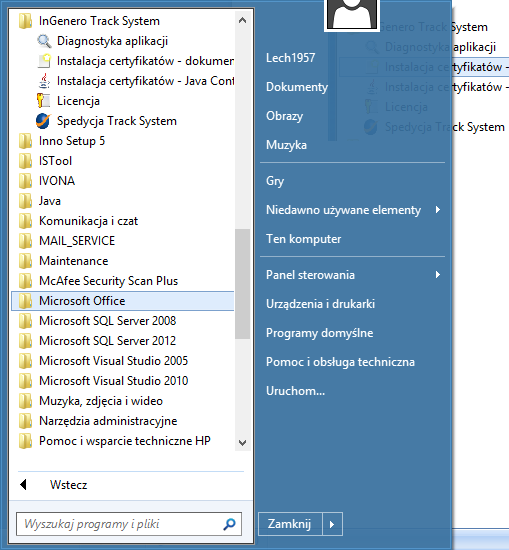
Task: Expand the ISTool folder
Action: 123,161
